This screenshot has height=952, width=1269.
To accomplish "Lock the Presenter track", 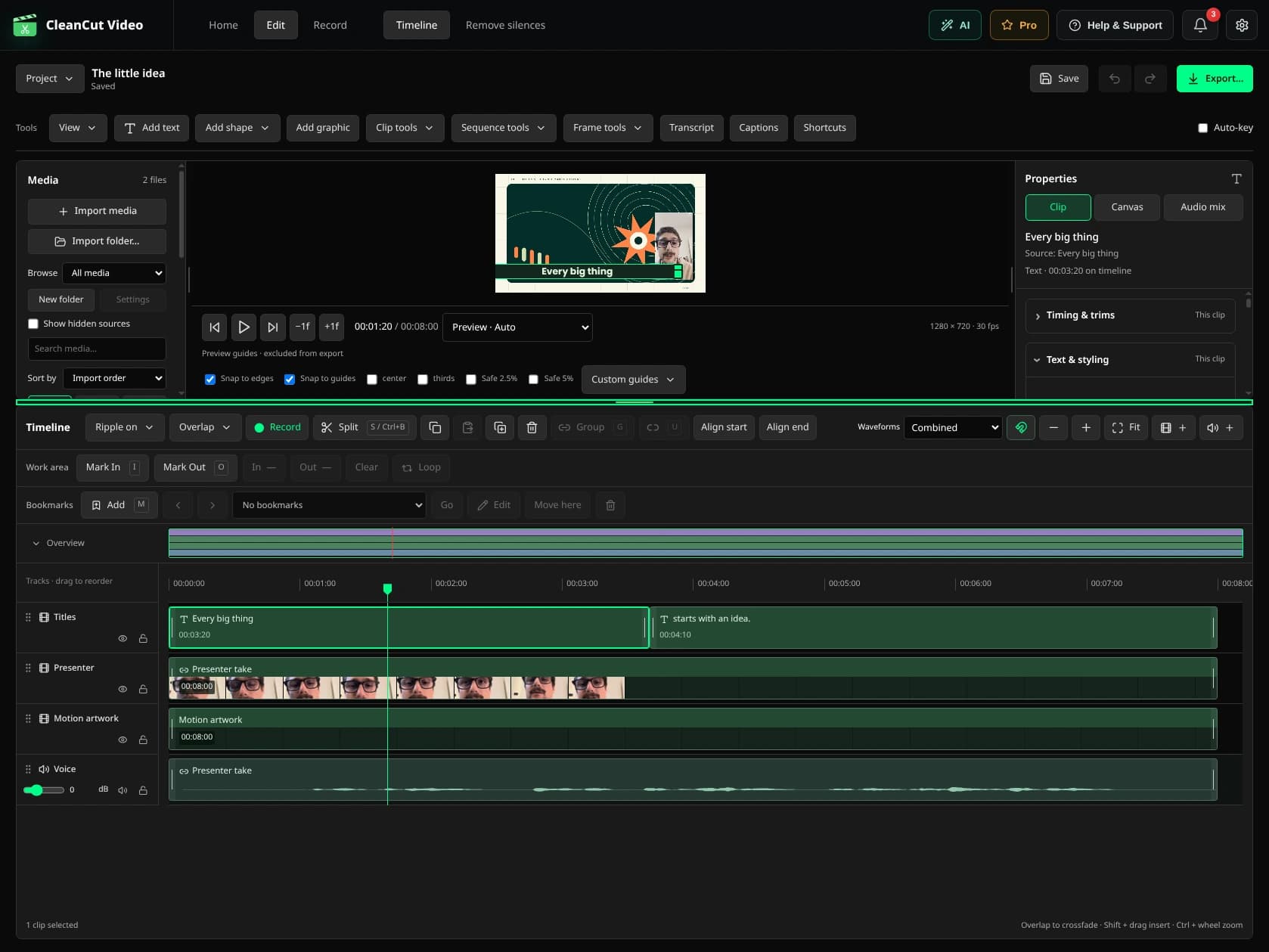I will coord(143,689).
